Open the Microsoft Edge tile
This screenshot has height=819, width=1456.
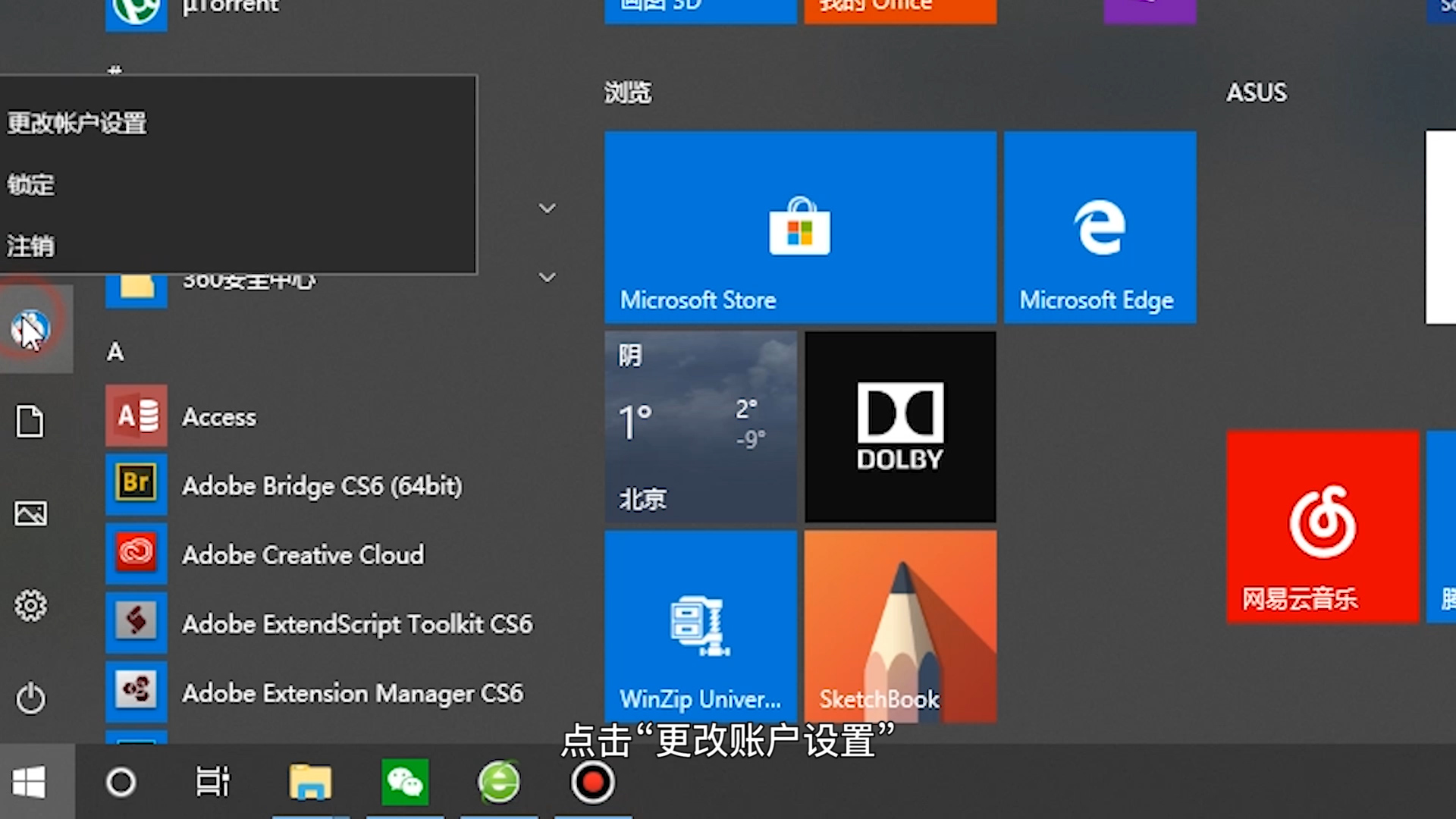point(1100,227)
